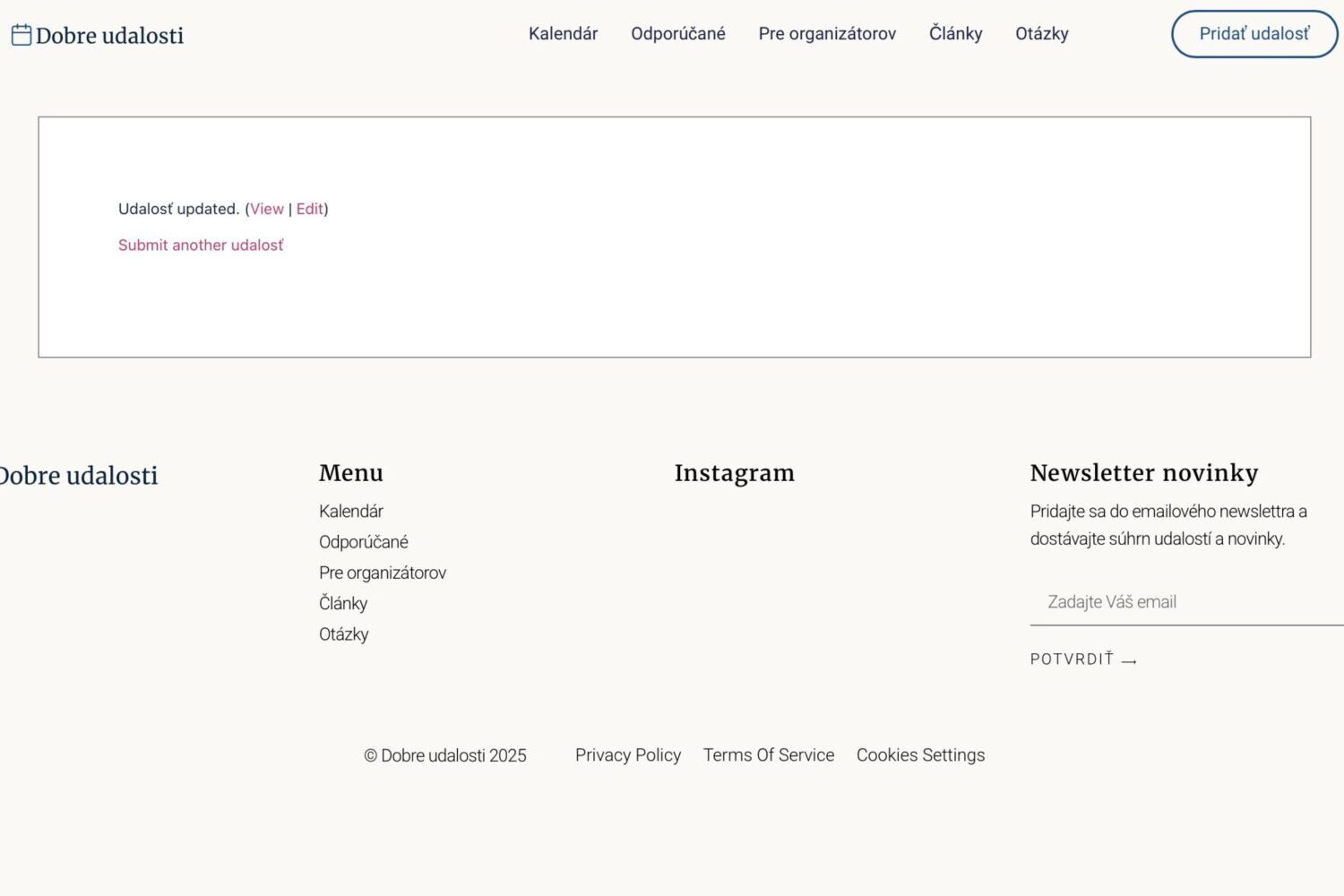The height and width of the screenshot is (896, 1344).
Task: Open Kalendár in the footer menu
Action: [351, 512]
